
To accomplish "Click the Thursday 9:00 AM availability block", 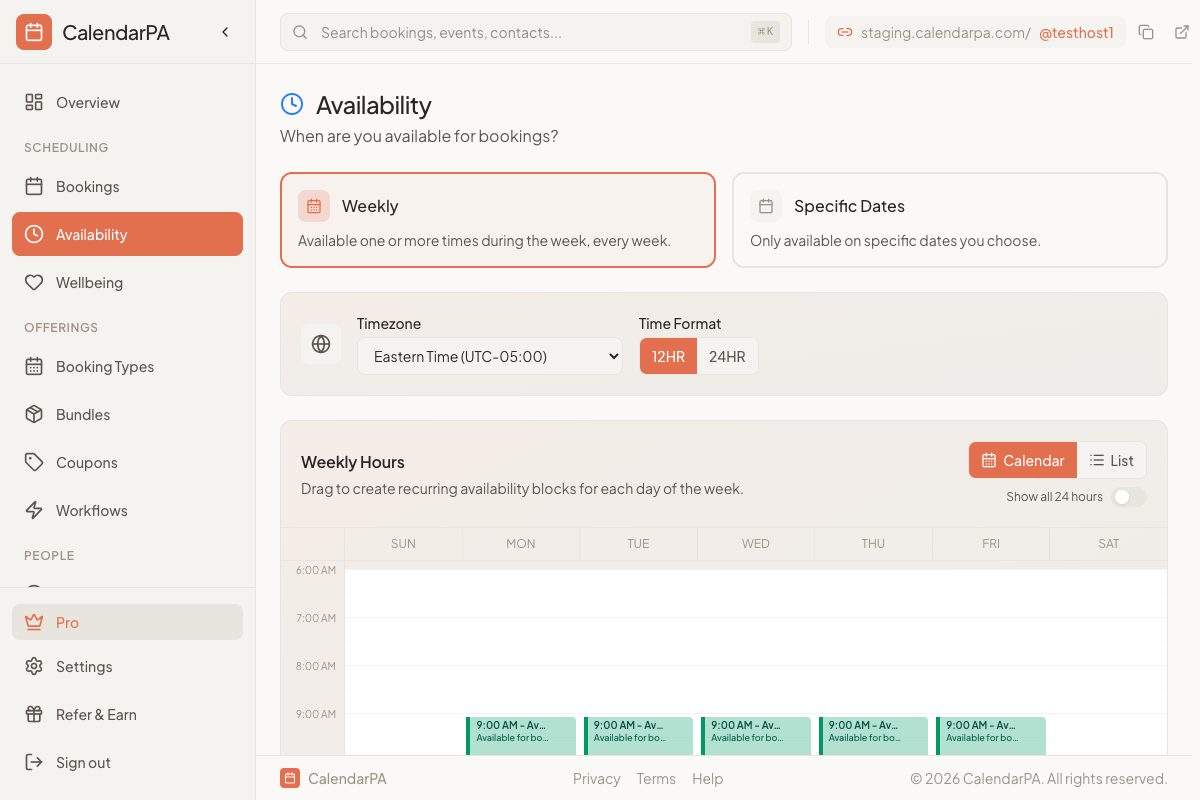I will click(x=873, y=735).
